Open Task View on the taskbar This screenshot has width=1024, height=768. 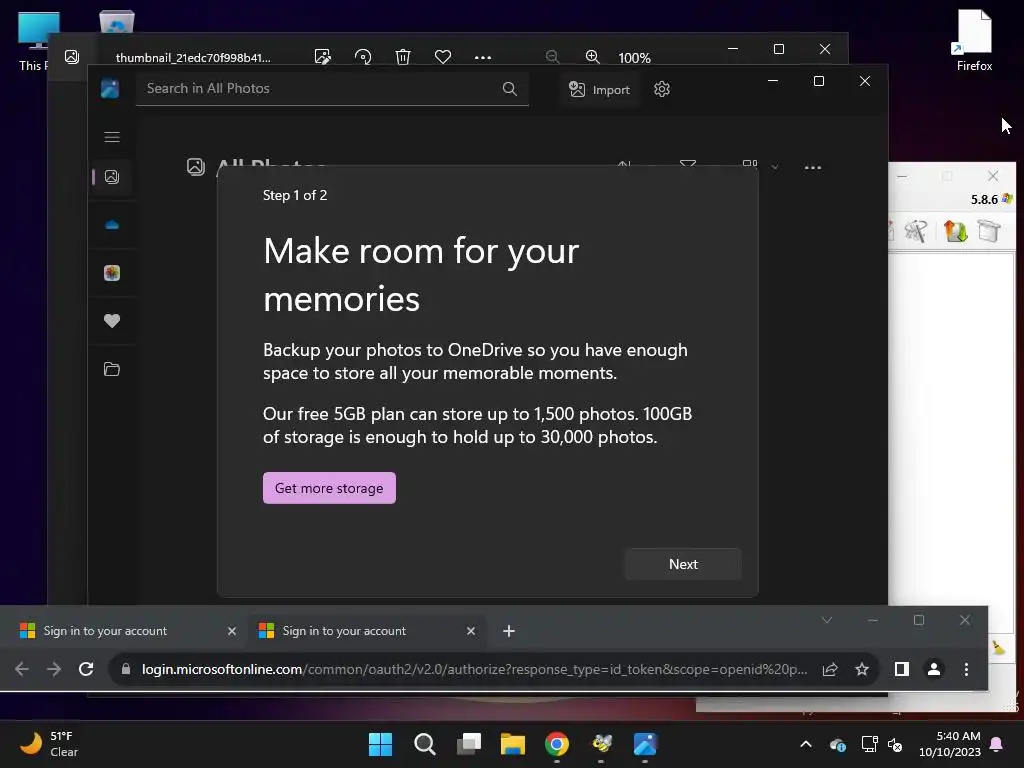[469, 744]
